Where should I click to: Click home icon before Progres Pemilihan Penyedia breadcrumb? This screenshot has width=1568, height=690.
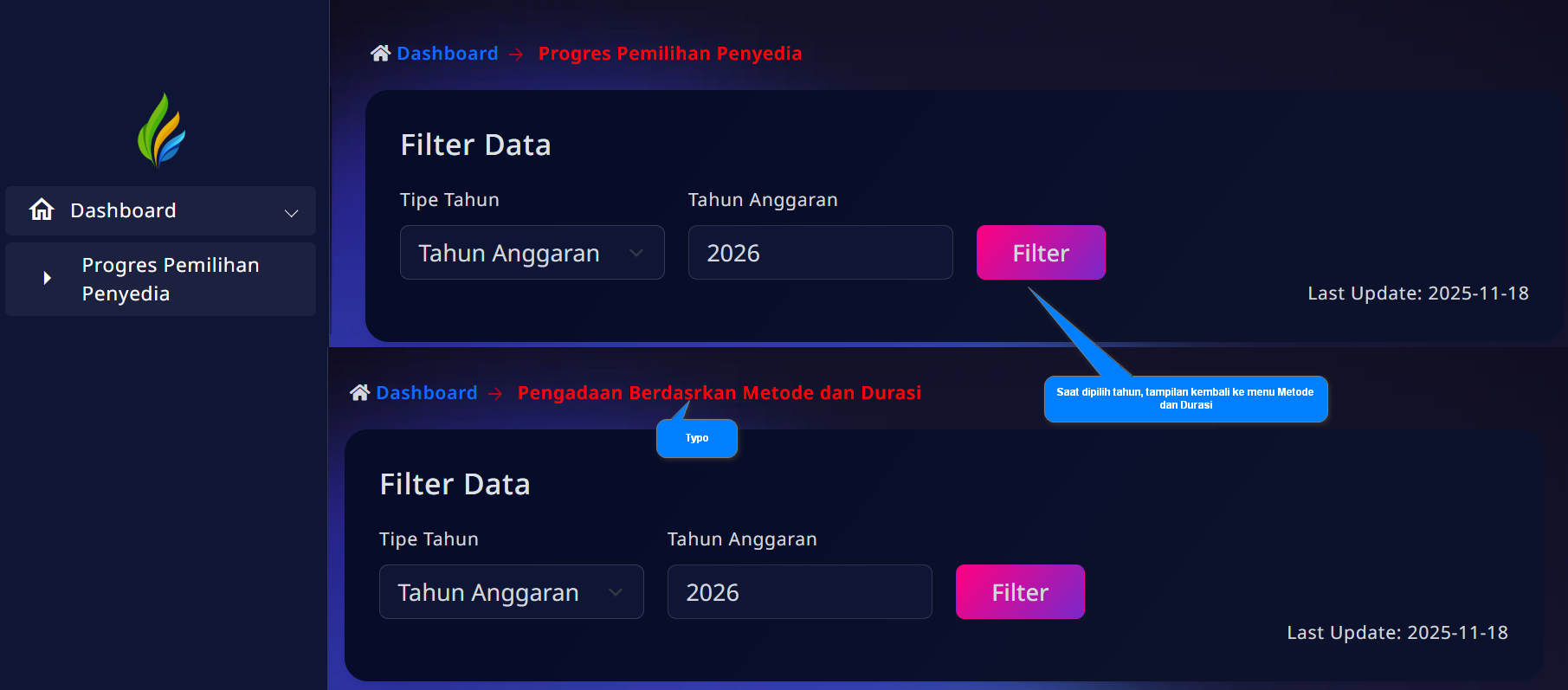point(380,54)
